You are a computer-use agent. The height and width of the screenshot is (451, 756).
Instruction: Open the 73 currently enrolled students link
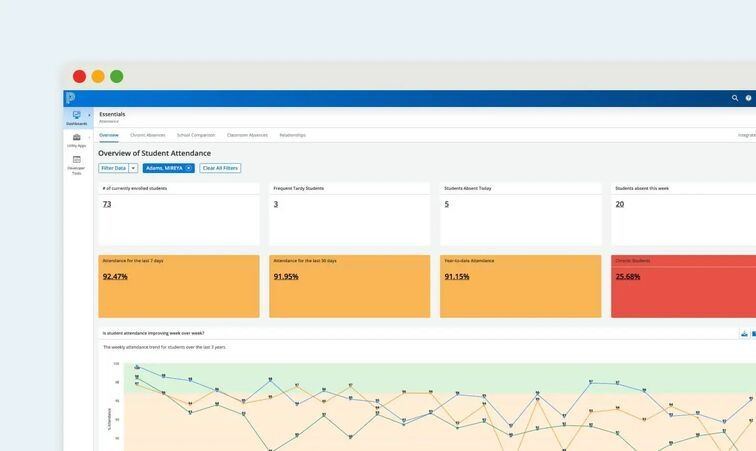[x=107, y=204]
